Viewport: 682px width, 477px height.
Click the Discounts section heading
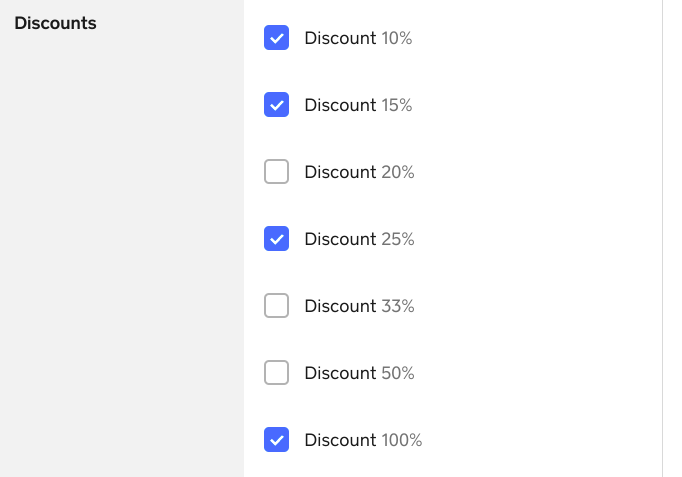55,22
